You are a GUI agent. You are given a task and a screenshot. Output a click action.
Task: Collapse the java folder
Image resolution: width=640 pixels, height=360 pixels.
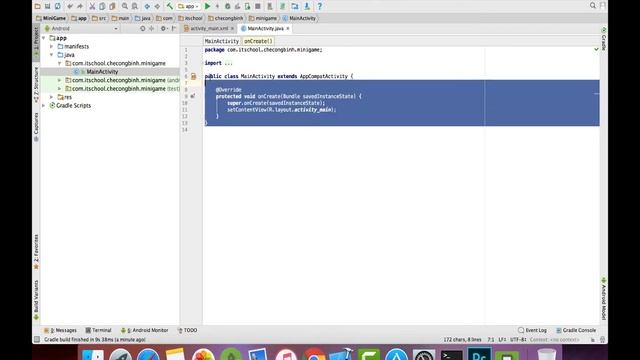(52, 55)
